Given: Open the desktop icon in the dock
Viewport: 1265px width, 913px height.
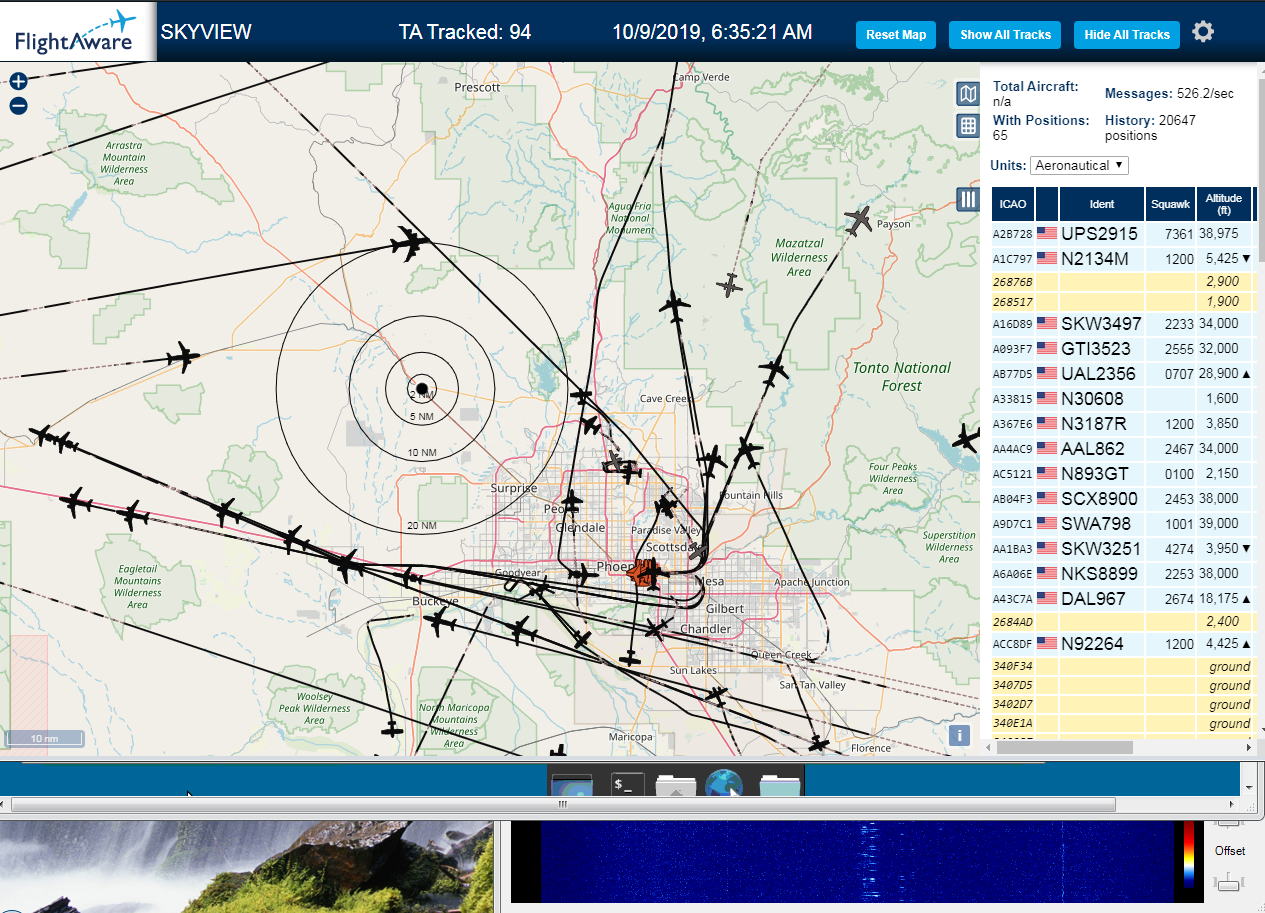Looking at the screenshot, I should [x=572, y=785].
